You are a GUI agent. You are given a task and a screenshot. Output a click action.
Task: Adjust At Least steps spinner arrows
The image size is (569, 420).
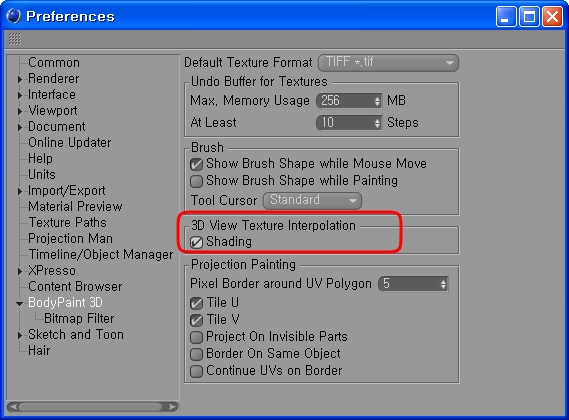tap(377, 123)
